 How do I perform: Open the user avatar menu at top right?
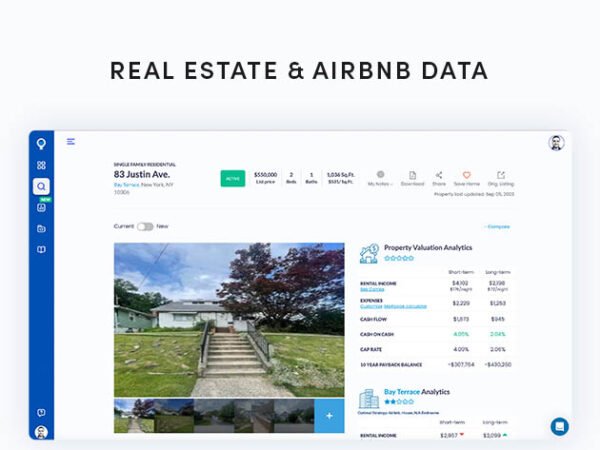click(556, 143)
